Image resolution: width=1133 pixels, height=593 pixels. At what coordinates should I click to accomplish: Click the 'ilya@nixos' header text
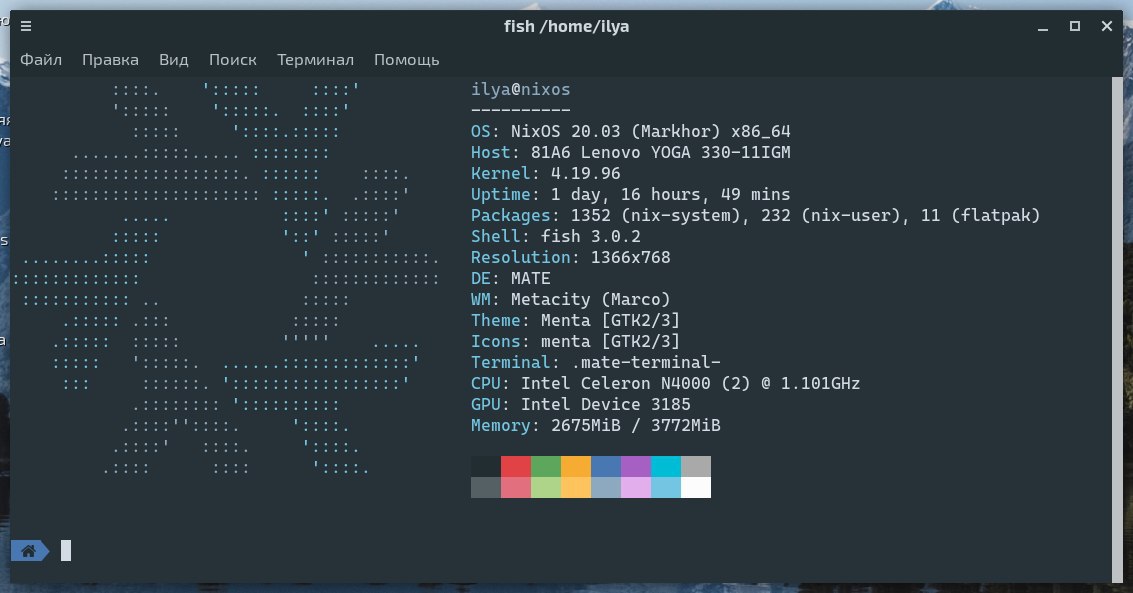521,90
